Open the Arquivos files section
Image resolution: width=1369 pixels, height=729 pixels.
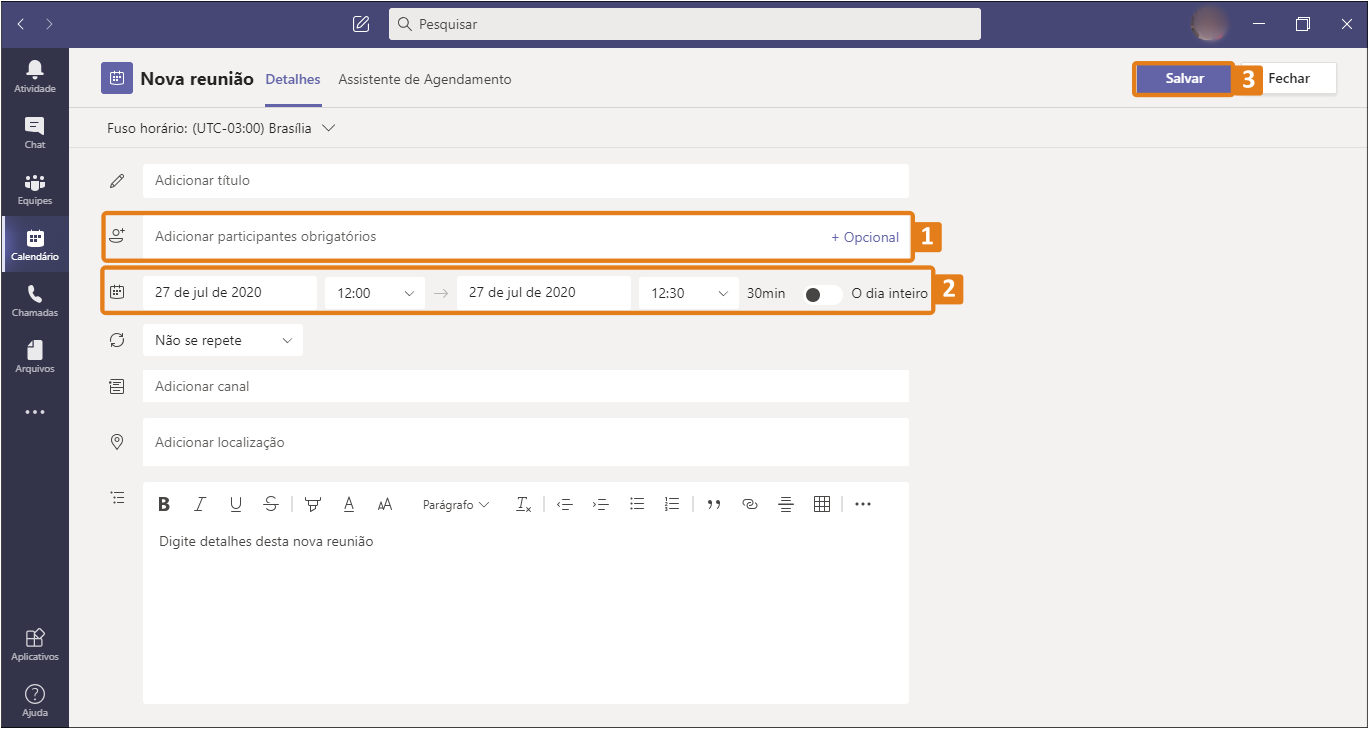click(35, 356)
